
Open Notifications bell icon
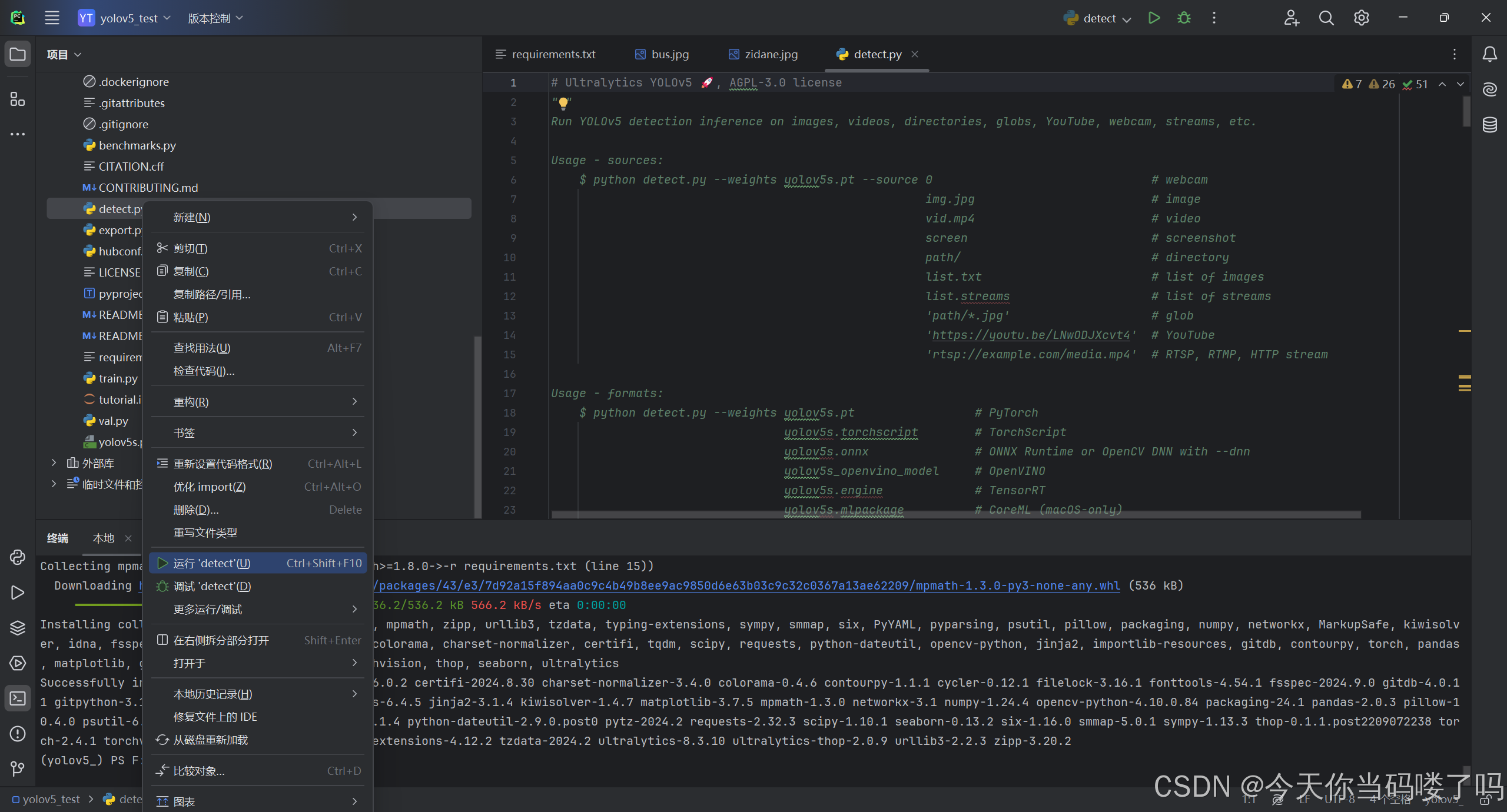1489,54
